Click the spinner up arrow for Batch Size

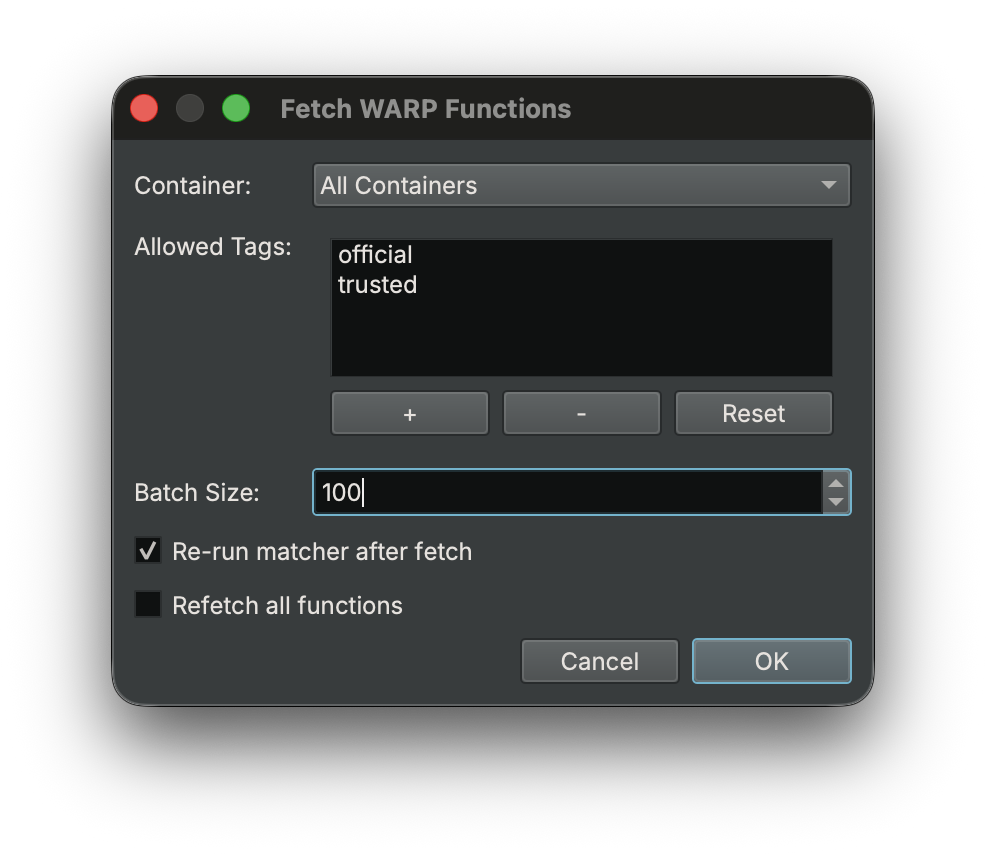pyautogui.click(x=836, y=483)
